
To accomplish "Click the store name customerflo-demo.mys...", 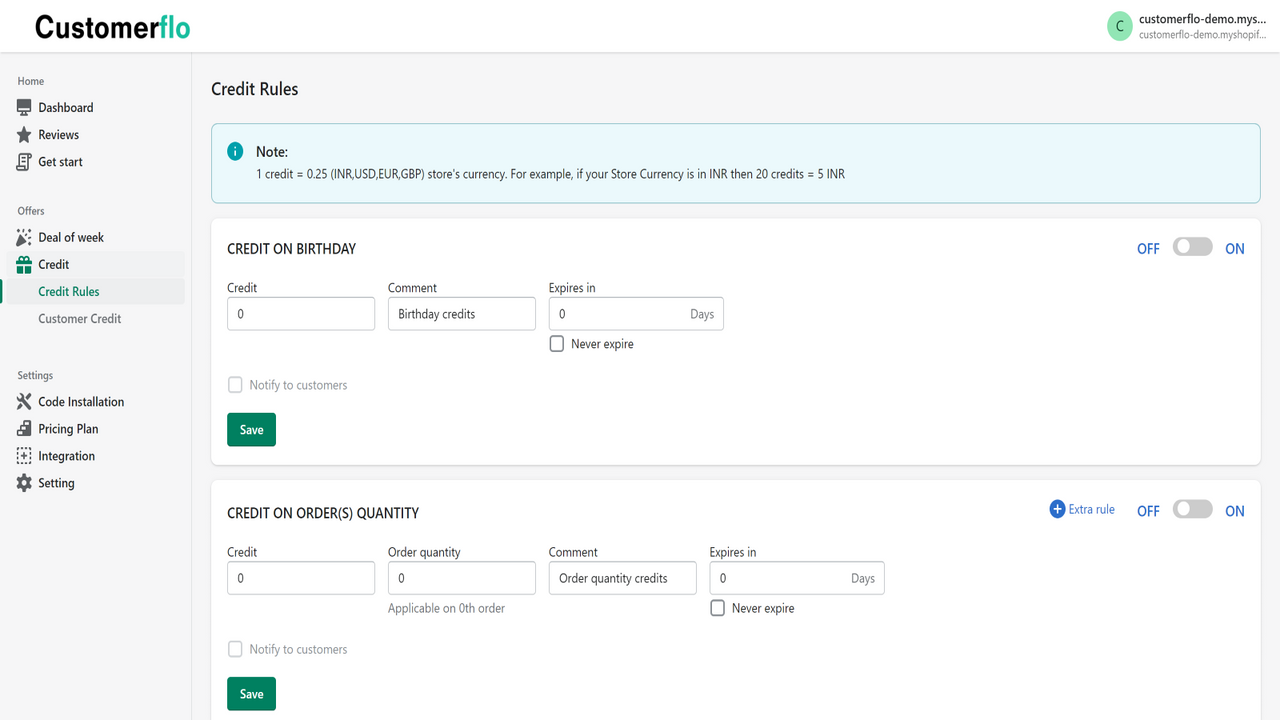I will (x=1202, y=19).
